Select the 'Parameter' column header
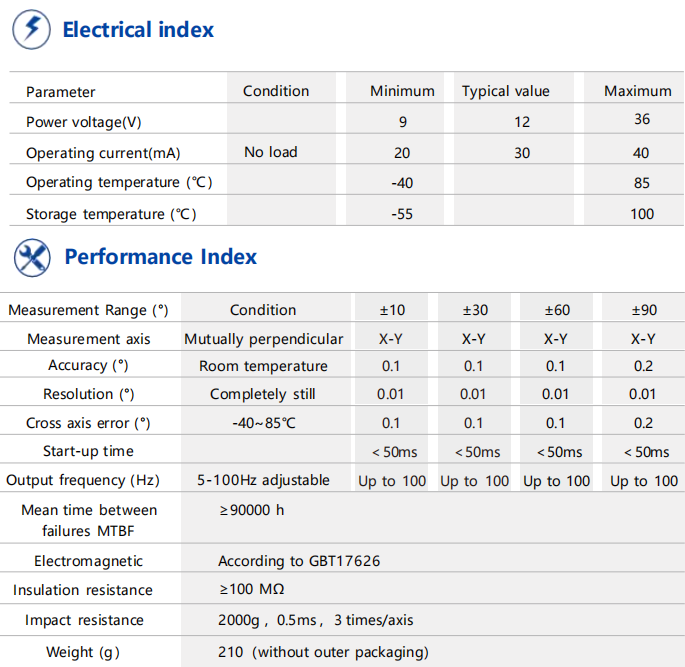 point(61,92)
